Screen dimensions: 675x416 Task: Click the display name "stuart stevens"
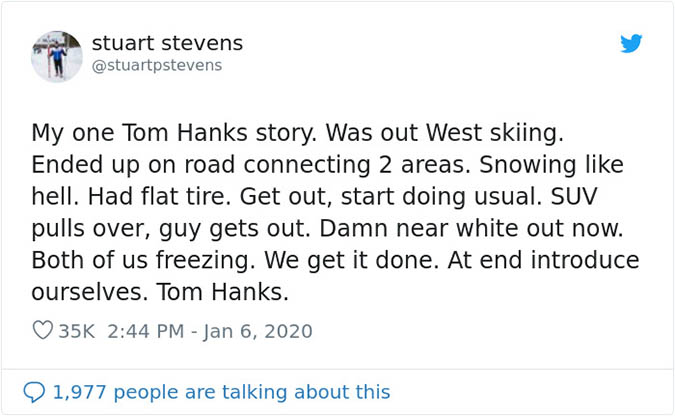coord(167,43)
